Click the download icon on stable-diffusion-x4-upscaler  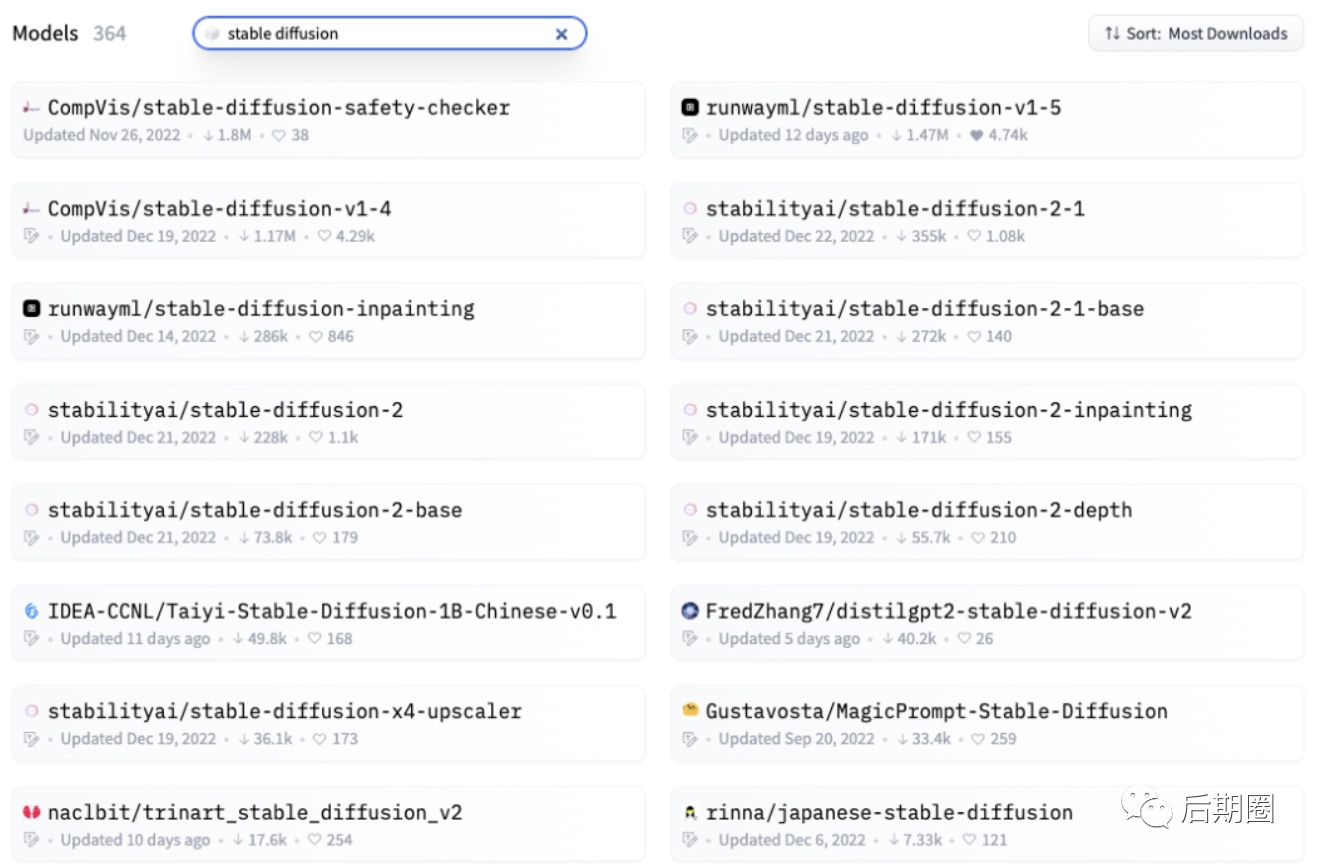coord(244,739)
